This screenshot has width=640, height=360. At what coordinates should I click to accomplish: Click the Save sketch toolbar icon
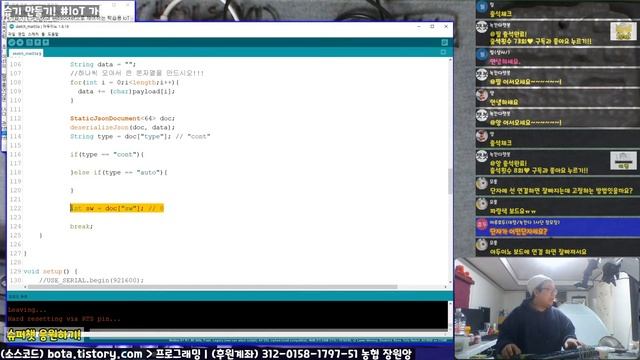click(x=46, y=42)
